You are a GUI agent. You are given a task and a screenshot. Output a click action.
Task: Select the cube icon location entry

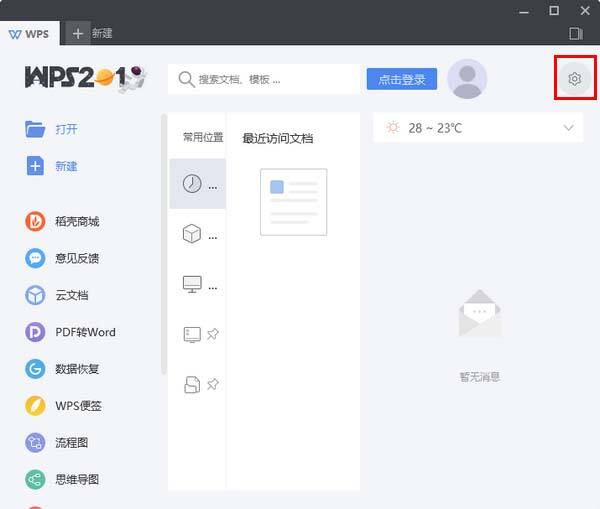tap(197, 235)
